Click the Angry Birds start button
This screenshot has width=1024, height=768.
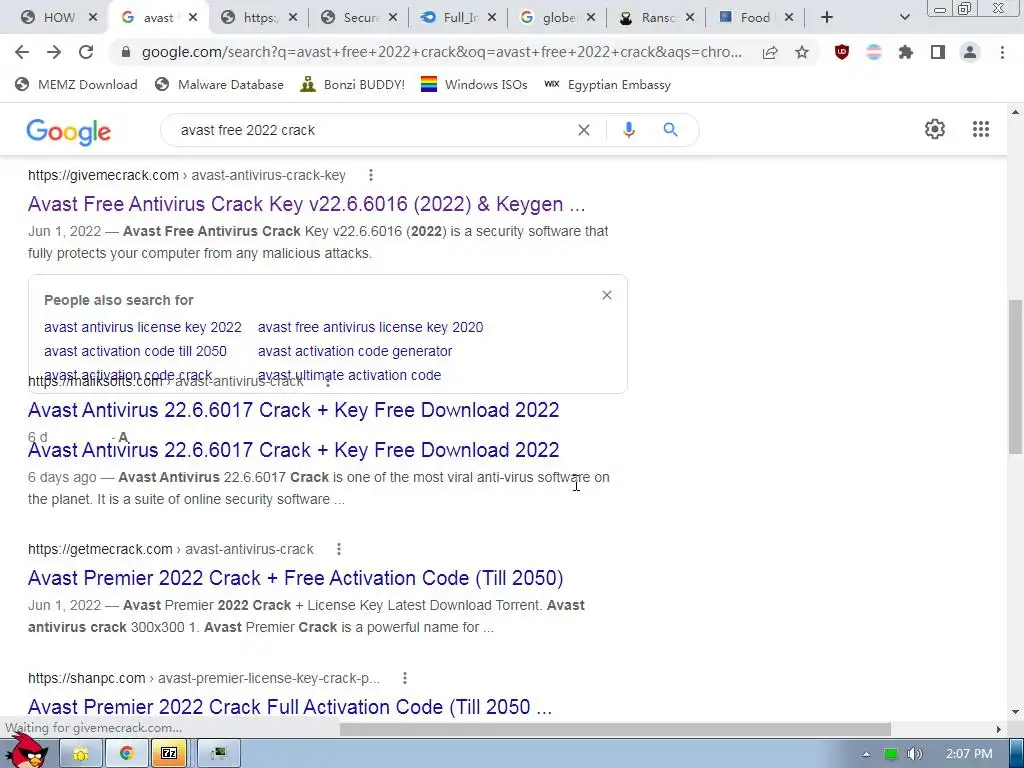point(27,751)
